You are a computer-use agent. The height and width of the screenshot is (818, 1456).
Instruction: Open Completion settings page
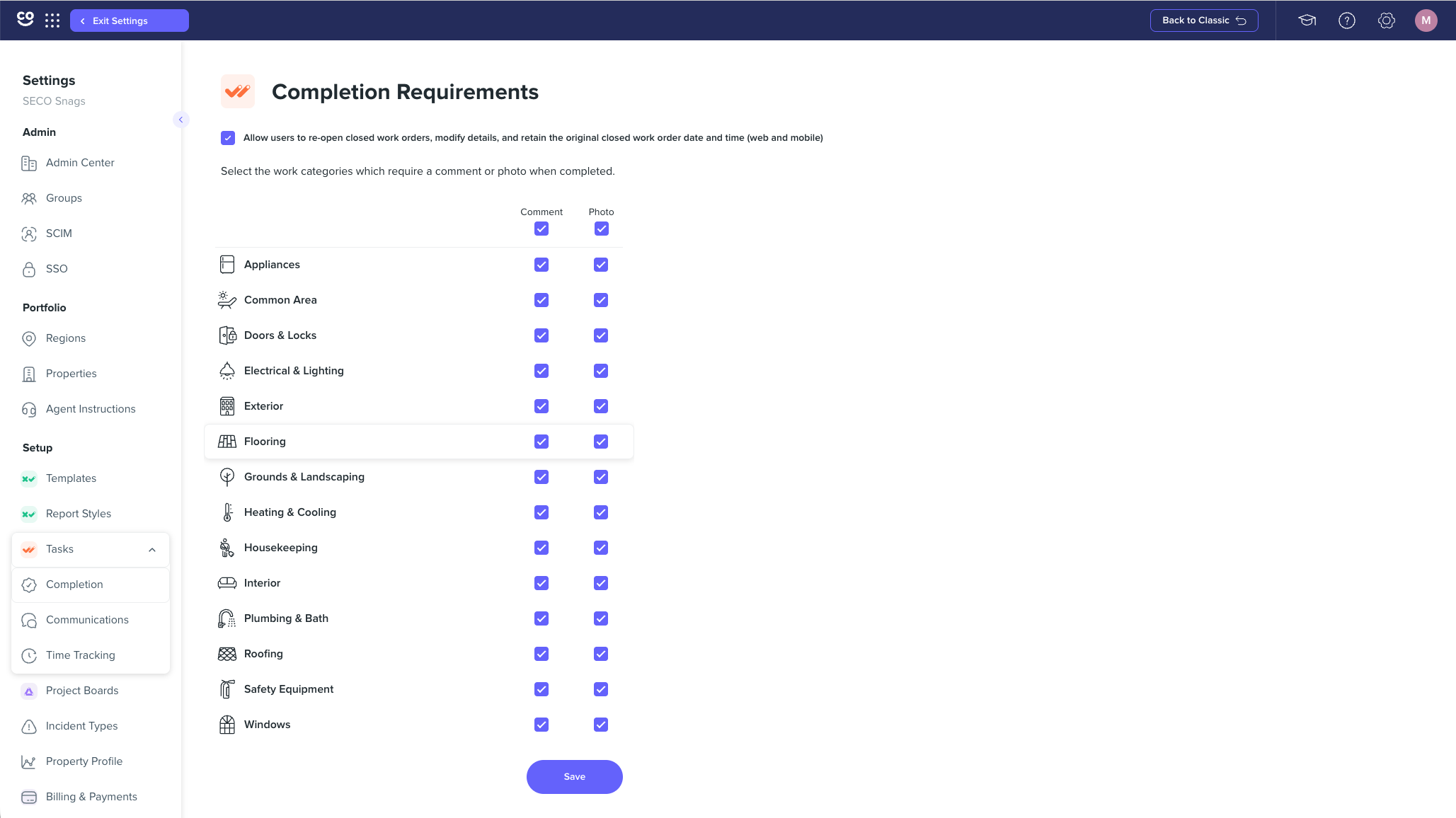coord(91,584)
